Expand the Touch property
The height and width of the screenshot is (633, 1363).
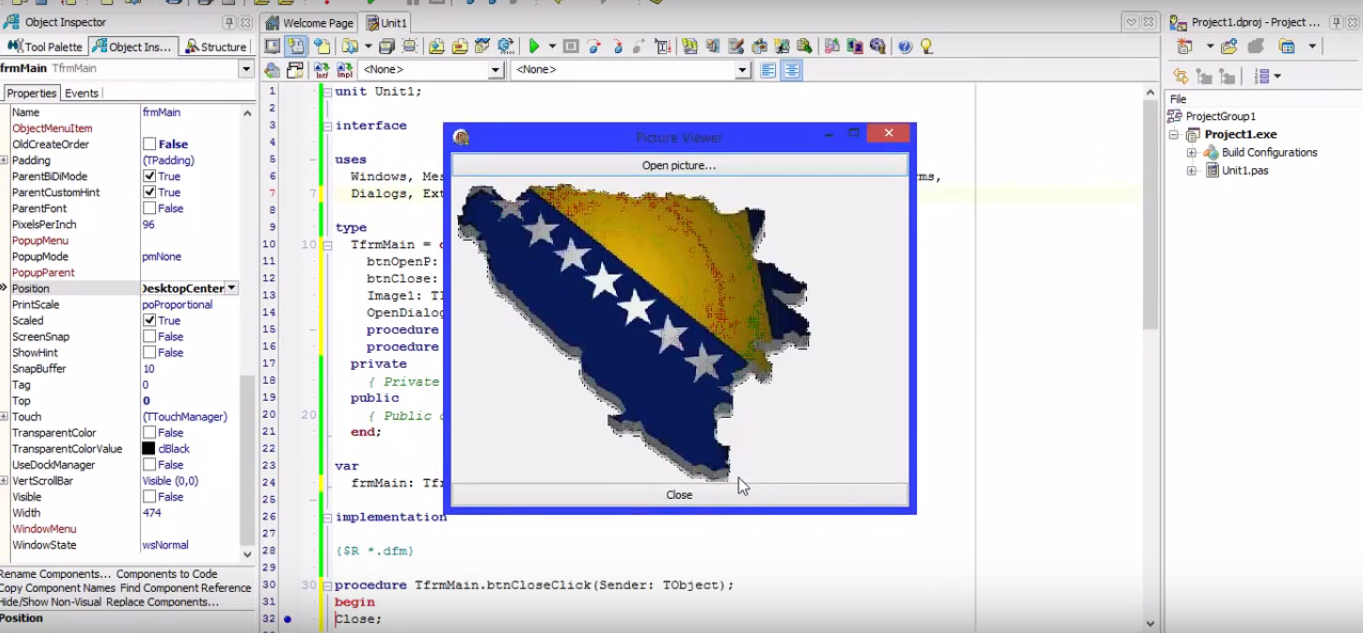[5, 417]
